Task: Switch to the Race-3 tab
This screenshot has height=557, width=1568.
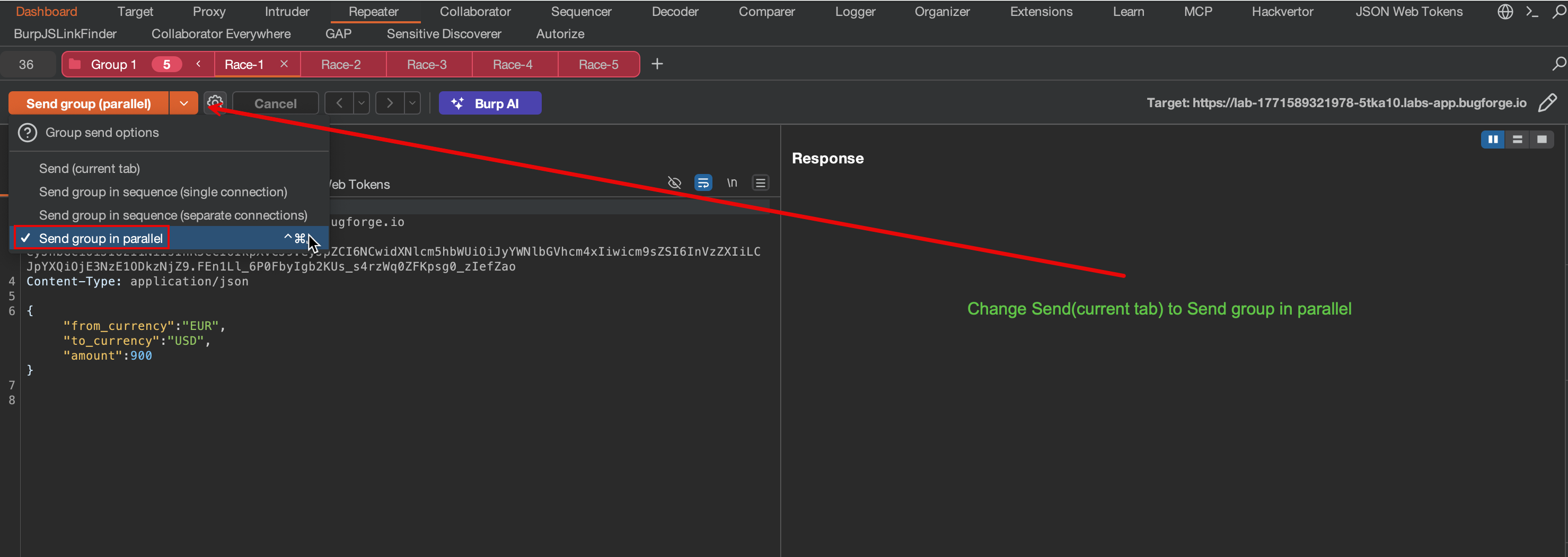Action: click(x=428, y=63)
